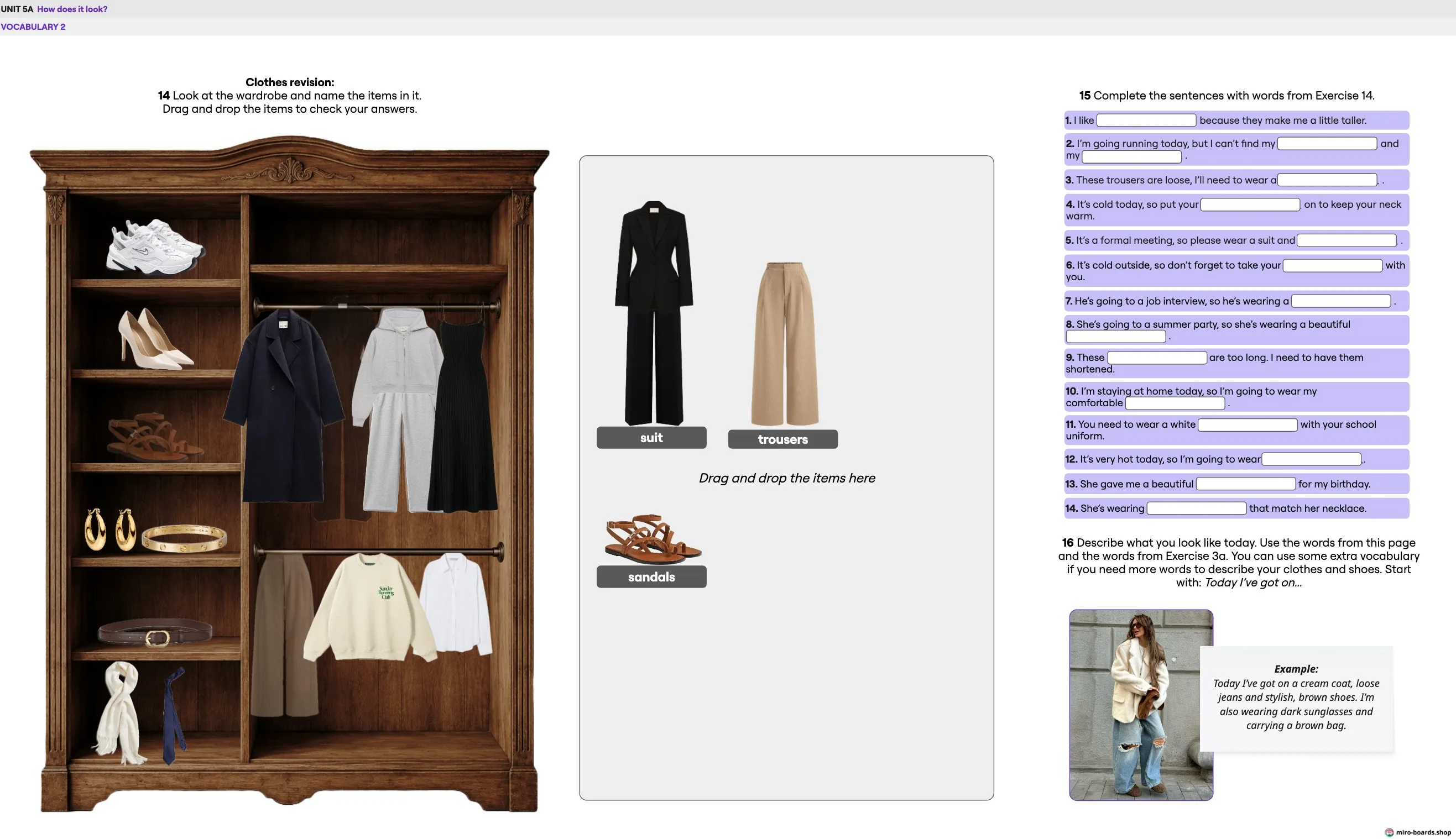Click second blank in sentence 2 after 'my'

click(x=1131, y=156)
